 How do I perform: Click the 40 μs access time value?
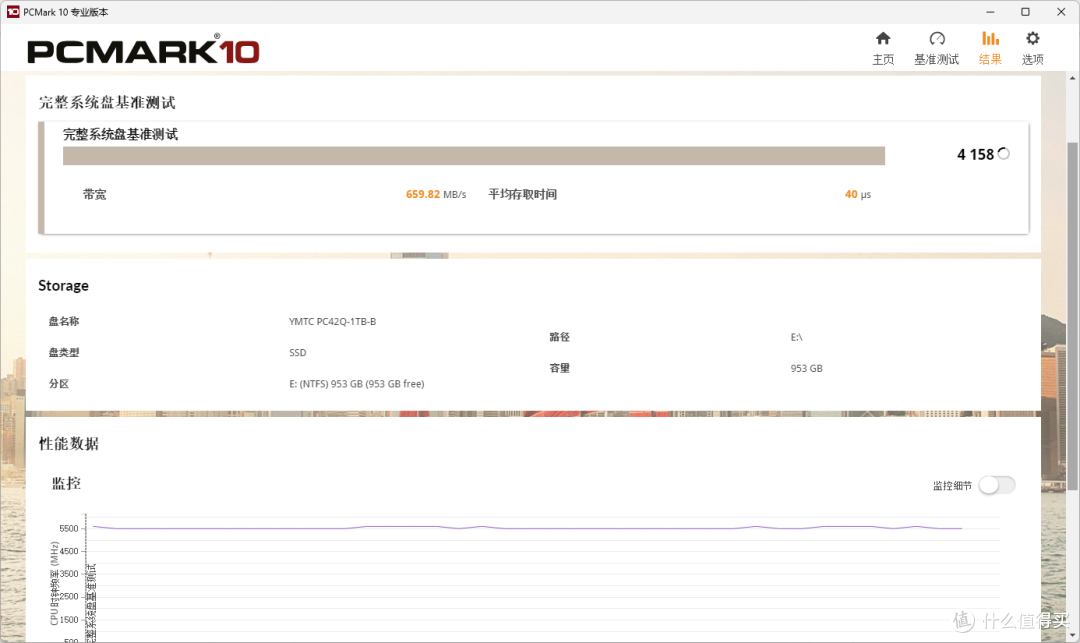pos(858,194)
